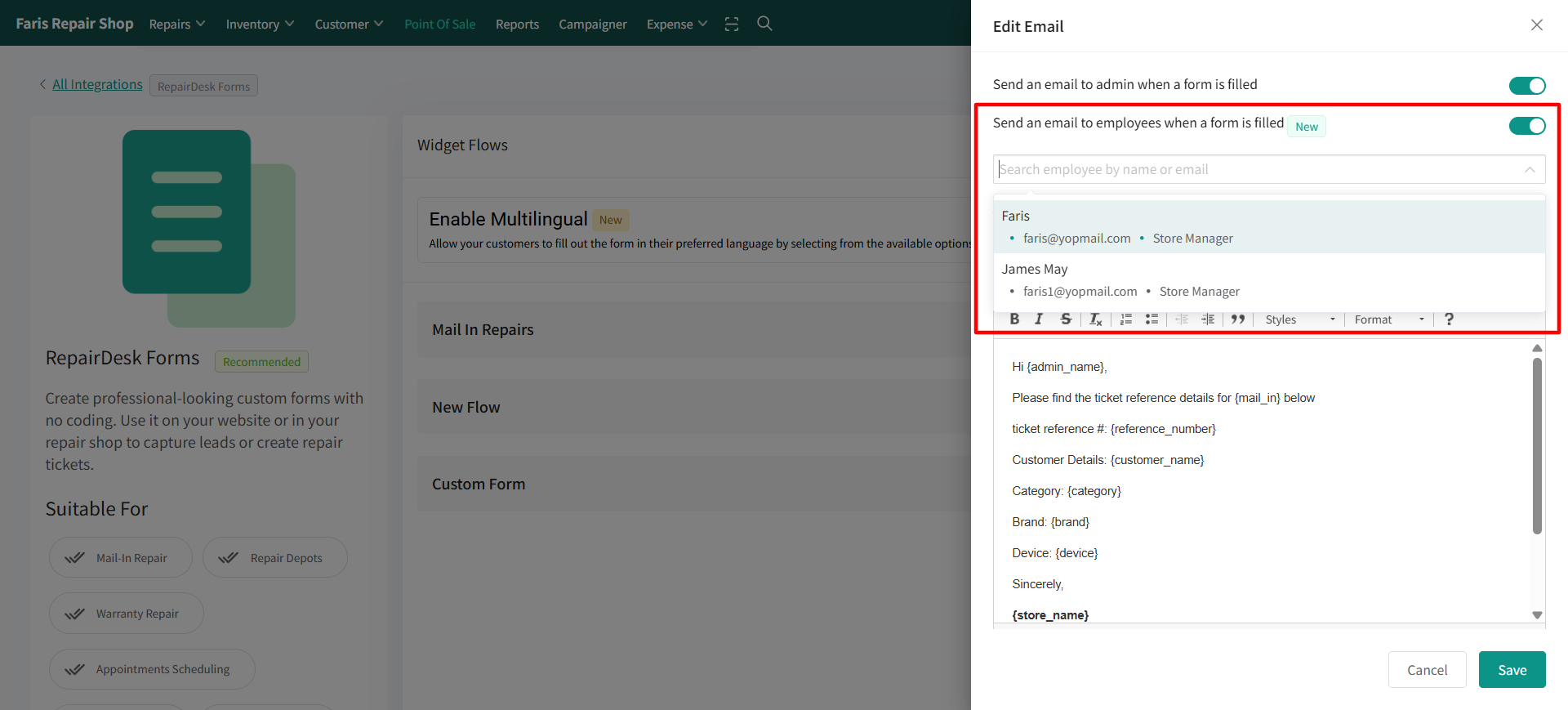Open the Reports page
The width and height of the screenshot is (1568, 710).
tap(517, 25)
